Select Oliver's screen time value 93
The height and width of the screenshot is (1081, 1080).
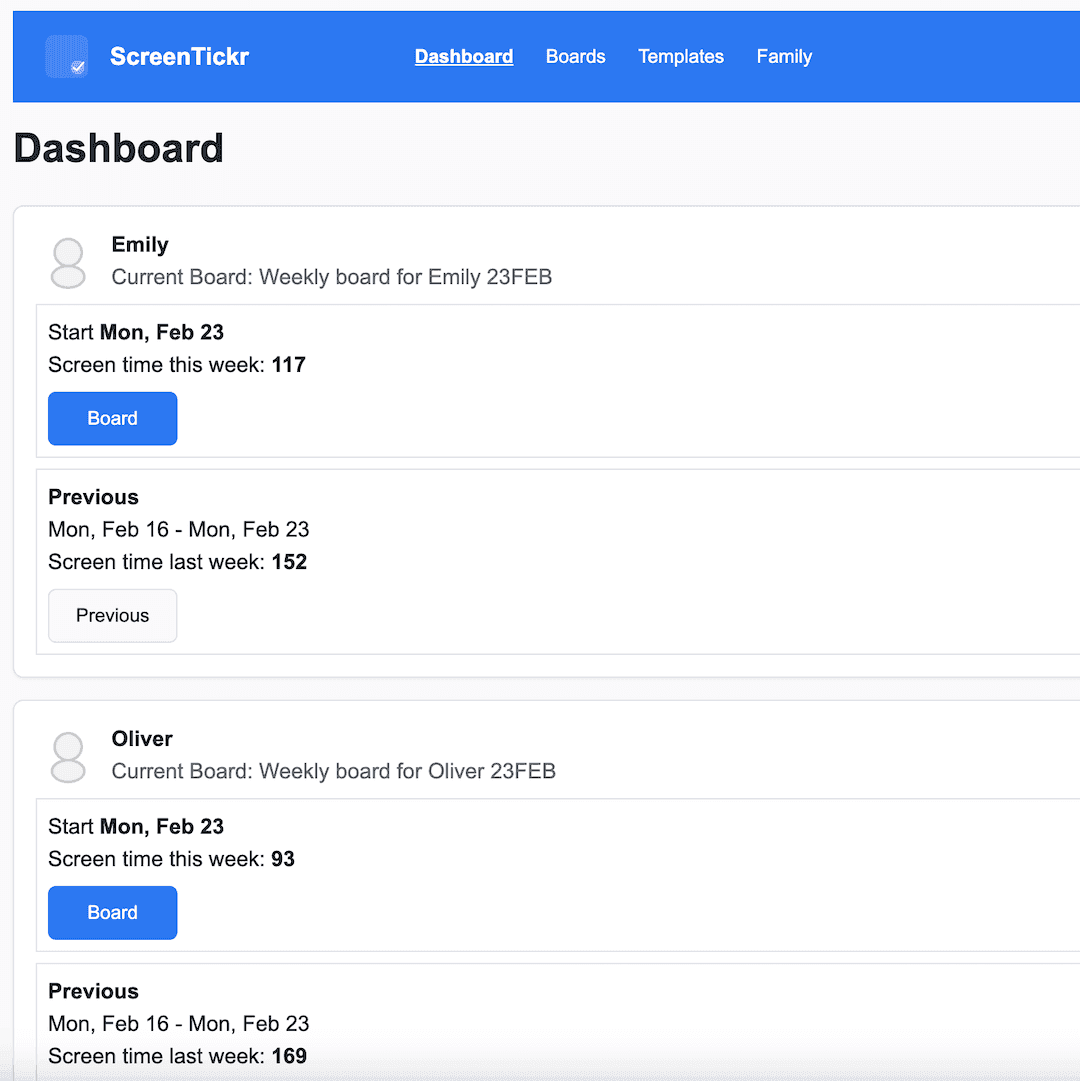point(283,859)
